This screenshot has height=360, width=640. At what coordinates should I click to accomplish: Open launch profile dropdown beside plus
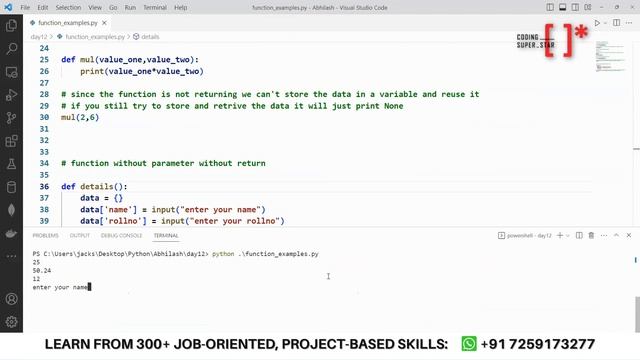568,236
